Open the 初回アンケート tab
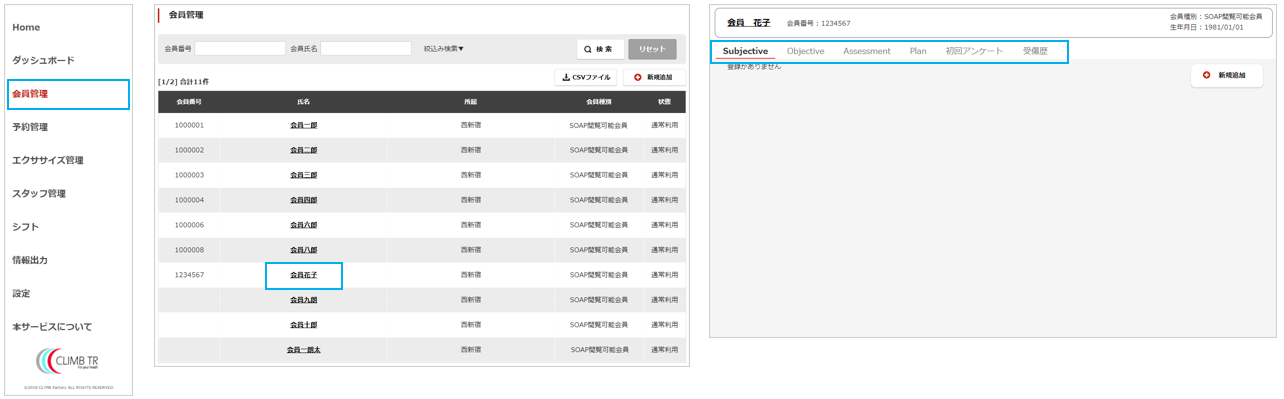This screenshot has height=399, width=1284. 974,51
